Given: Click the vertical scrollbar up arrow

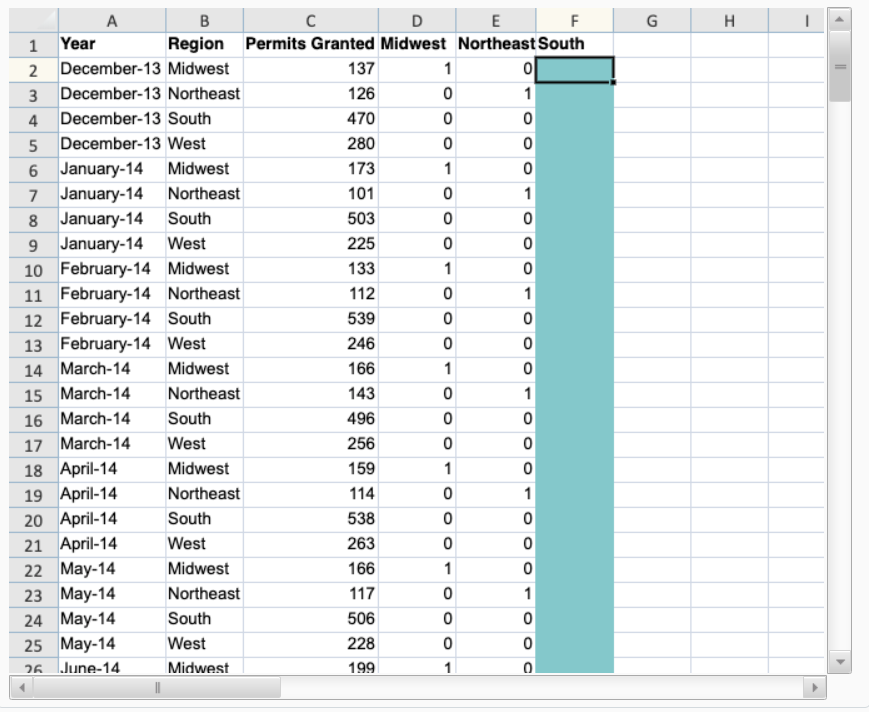Looking at the screenshot, I should coord(839,19).
